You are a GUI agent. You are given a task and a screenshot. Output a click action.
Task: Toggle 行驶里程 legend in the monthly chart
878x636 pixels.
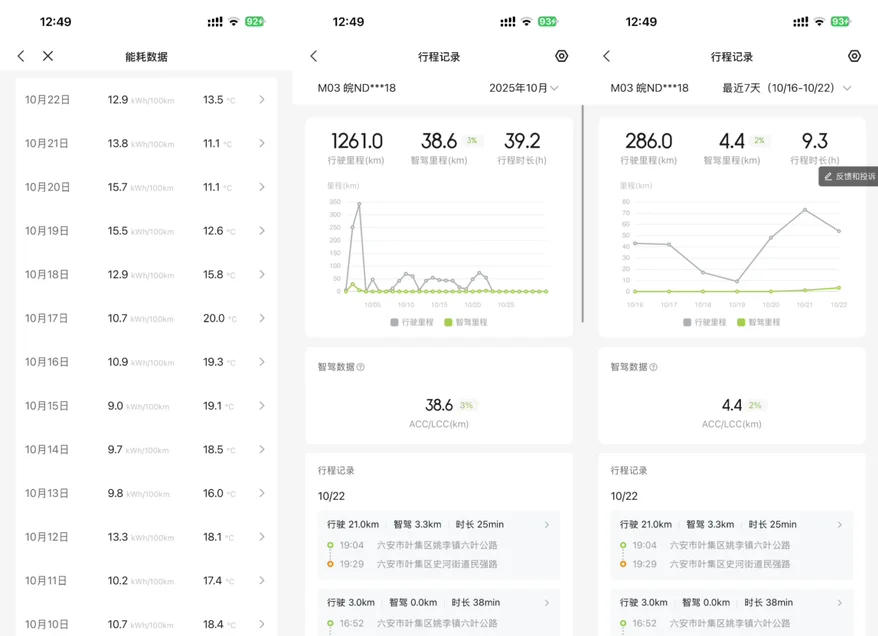tap(409, 322)
